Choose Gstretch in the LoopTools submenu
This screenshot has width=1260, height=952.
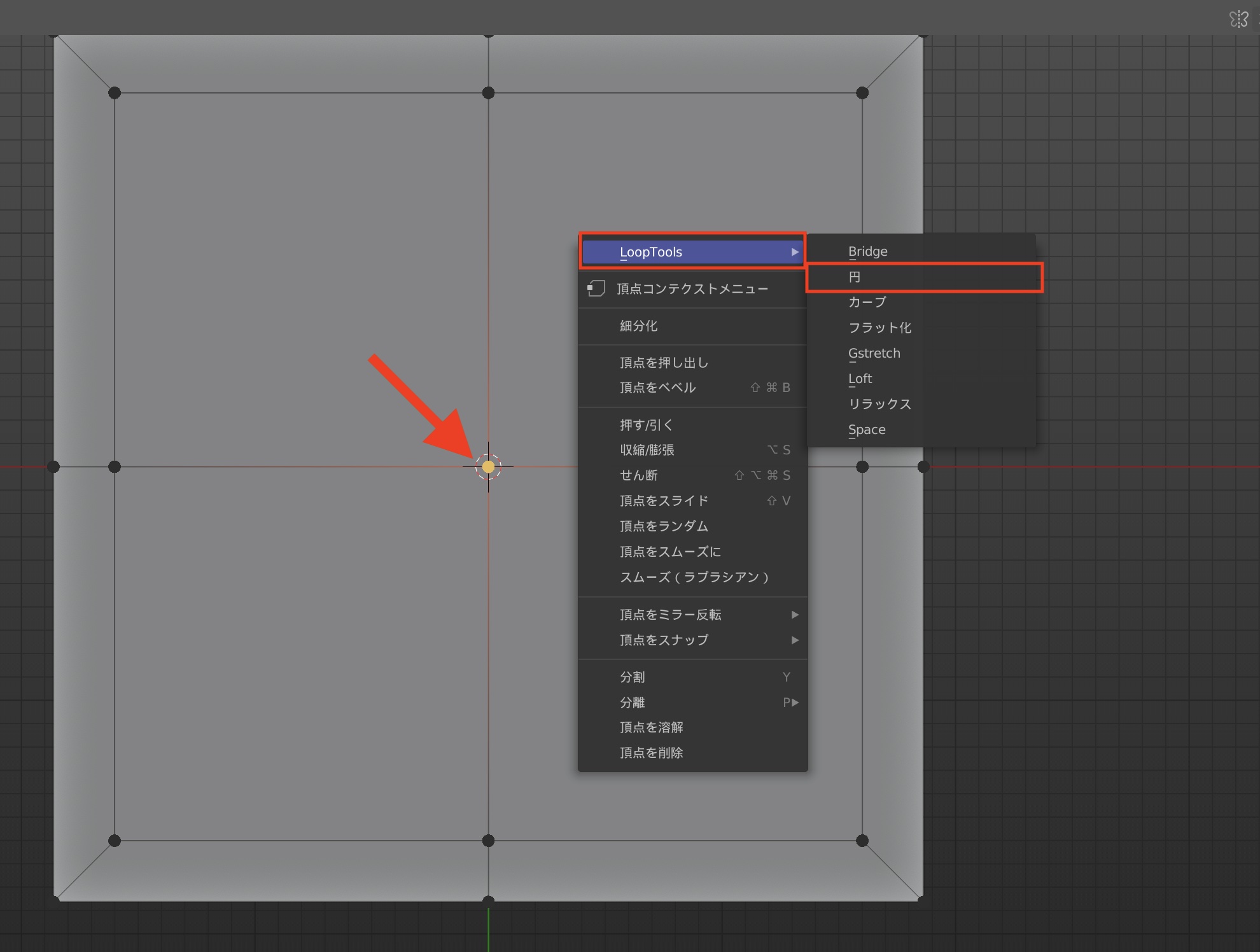click(x=874, y=353)
